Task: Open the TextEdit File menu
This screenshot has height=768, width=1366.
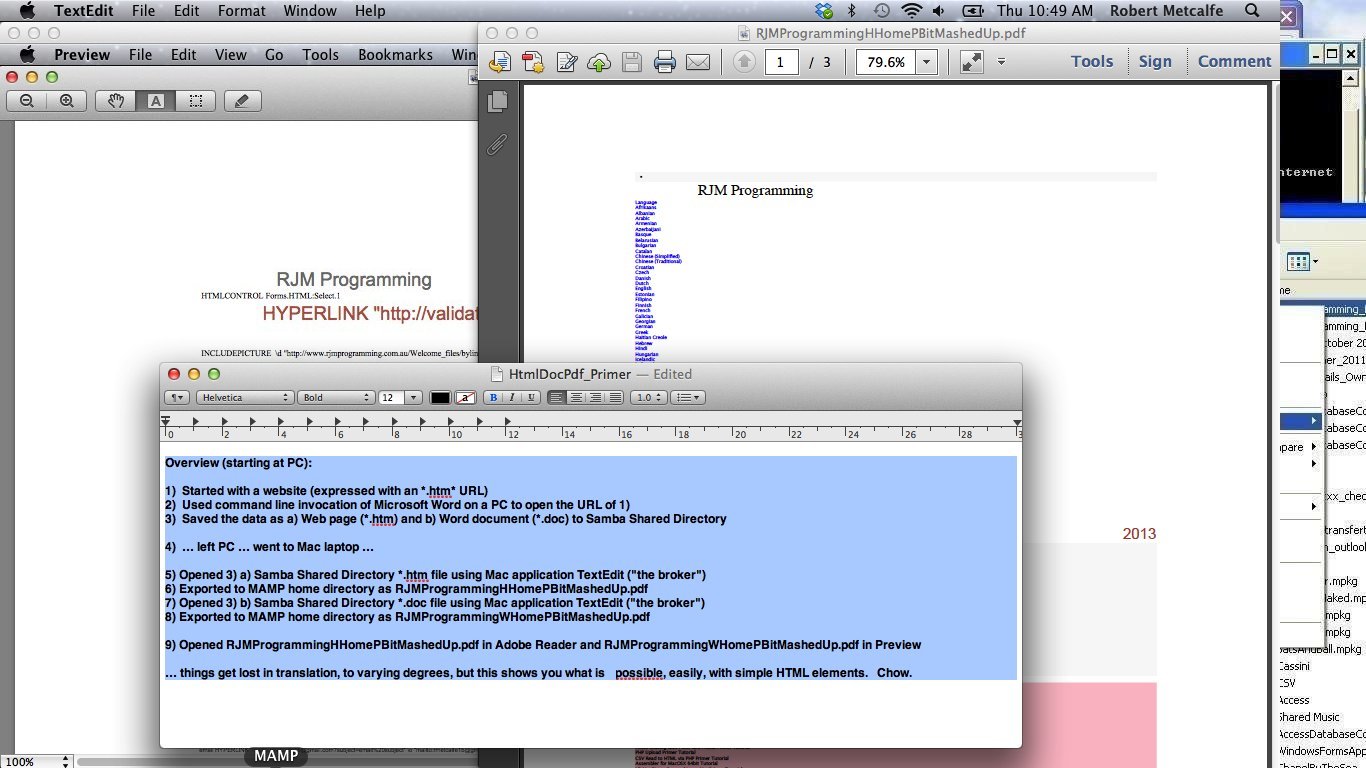Action: point(143,11)
